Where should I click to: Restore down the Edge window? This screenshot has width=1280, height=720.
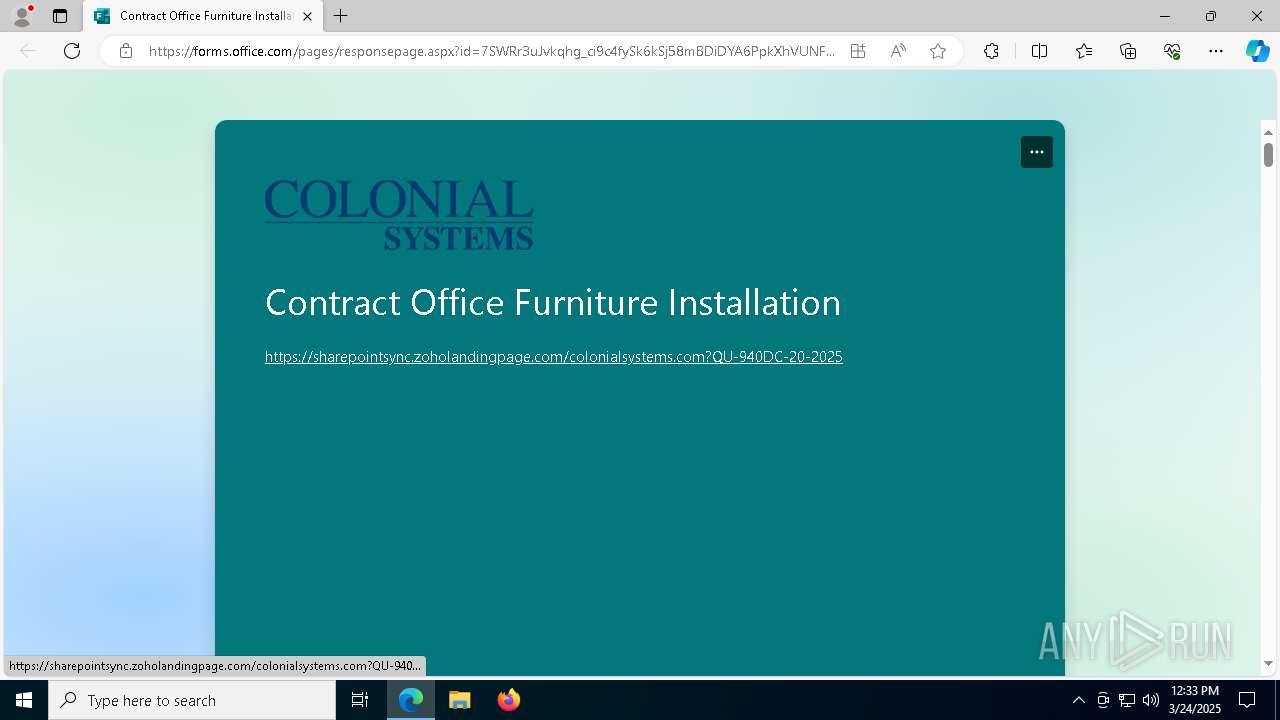pos(1211,16)
